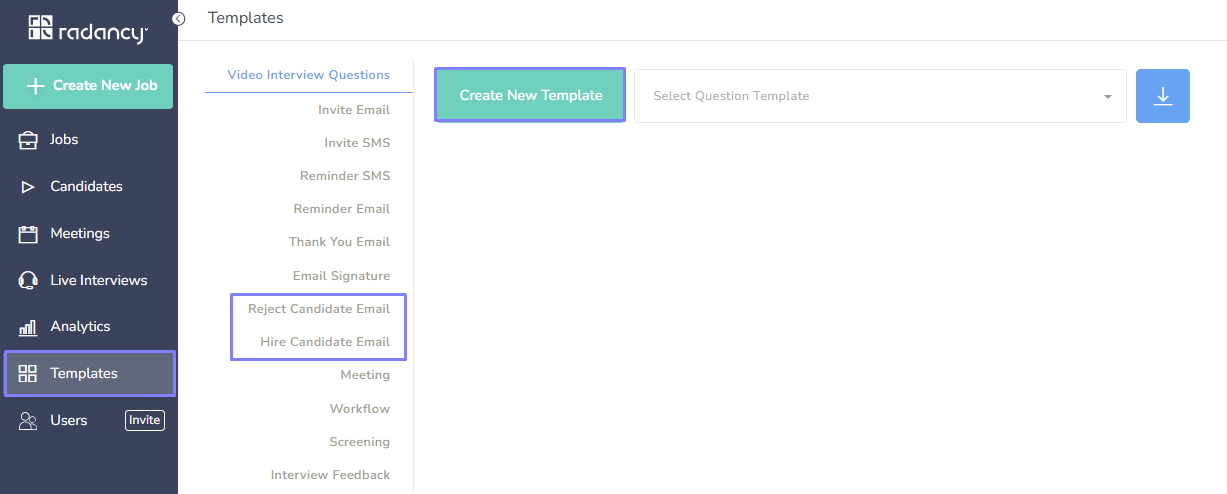1227x494 pixels.
Task: Click Create New Template button
Action: (530, 95)
